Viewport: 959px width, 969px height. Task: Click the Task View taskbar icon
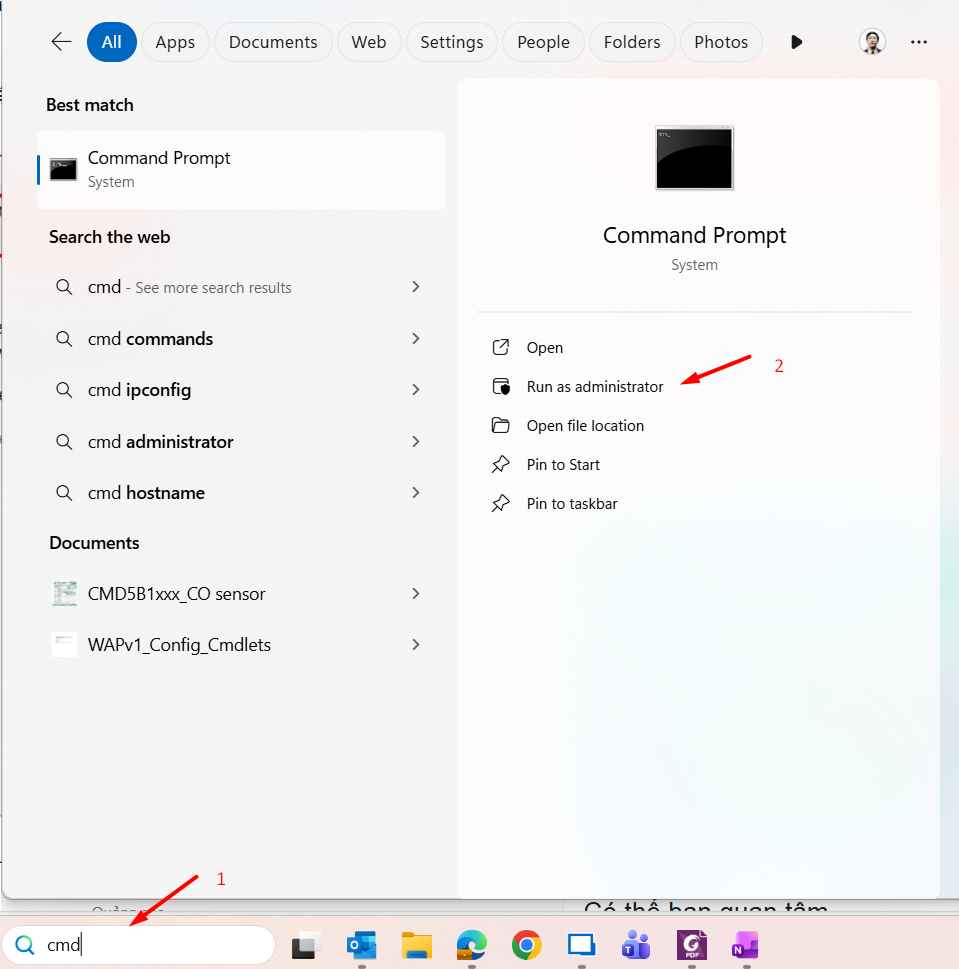tap(306, 945)
